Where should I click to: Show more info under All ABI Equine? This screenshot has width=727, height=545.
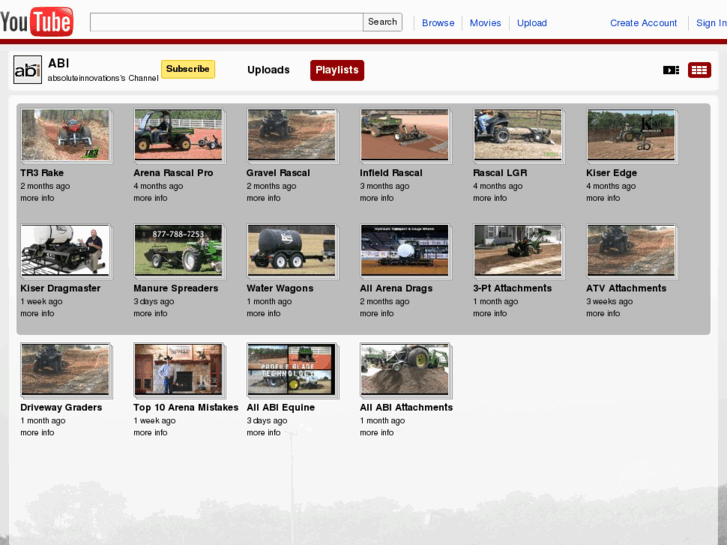point(263,433)
